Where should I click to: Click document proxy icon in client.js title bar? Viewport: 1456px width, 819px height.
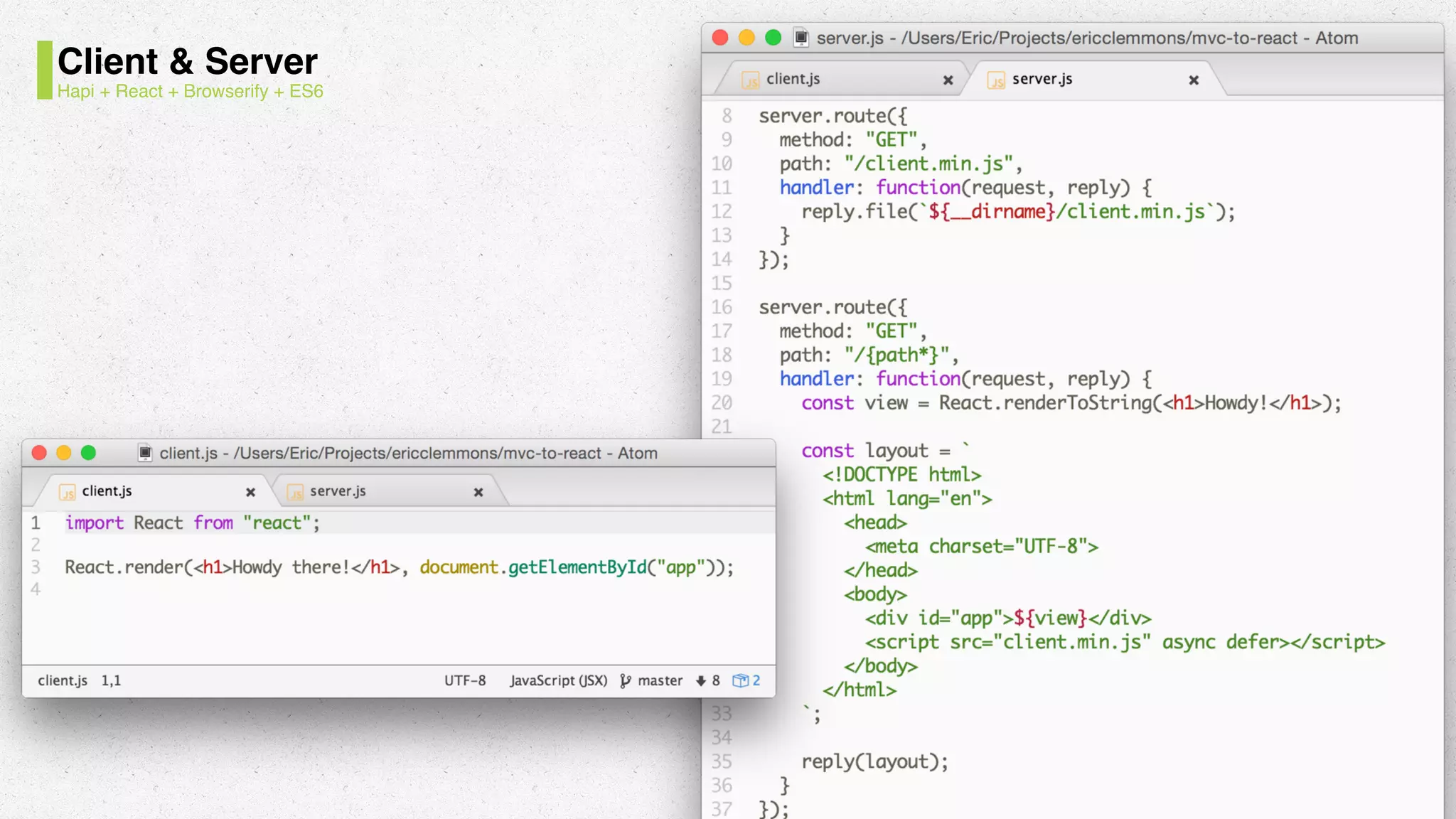coord(145,453)
